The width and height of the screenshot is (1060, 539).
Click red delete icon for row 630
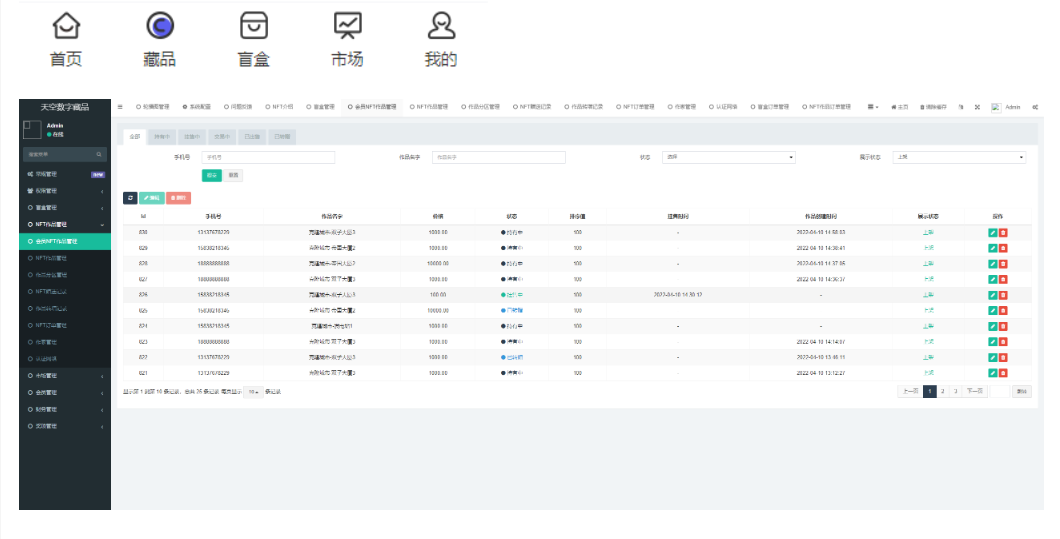point(1003,233)
